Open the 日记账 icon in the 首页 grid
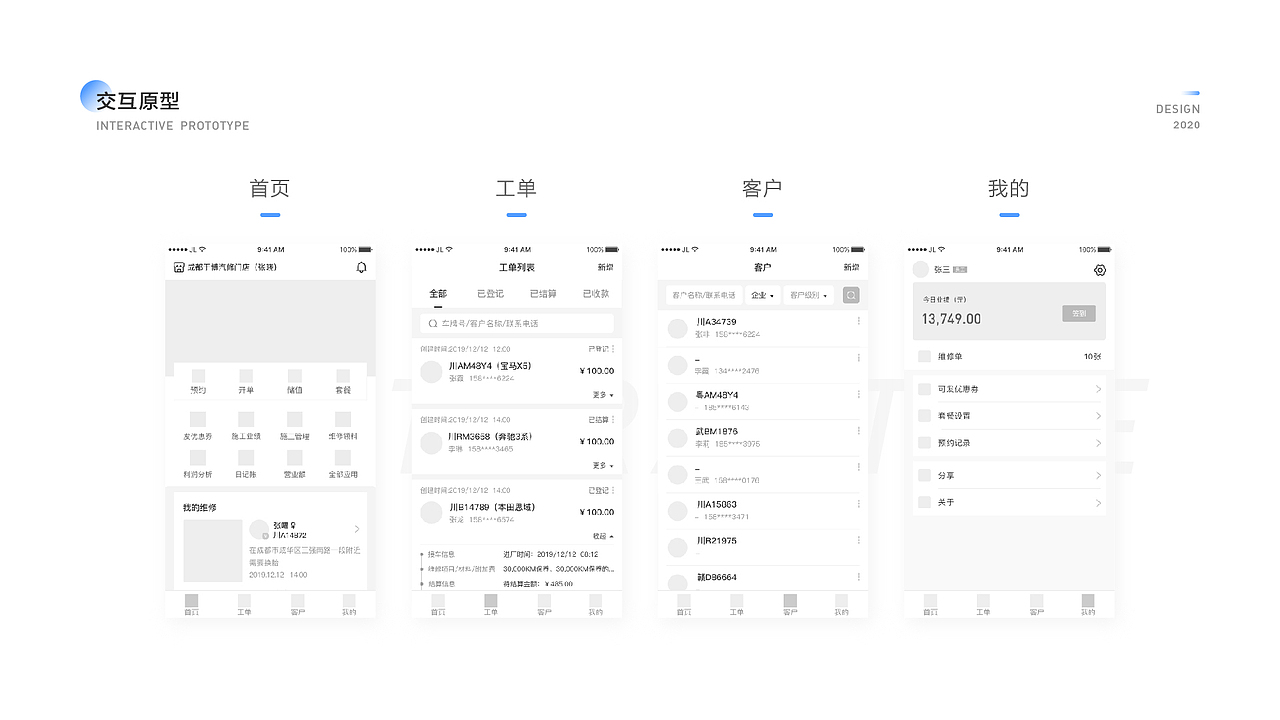This screenshot has width=1280, height=720. coord(246,457)
